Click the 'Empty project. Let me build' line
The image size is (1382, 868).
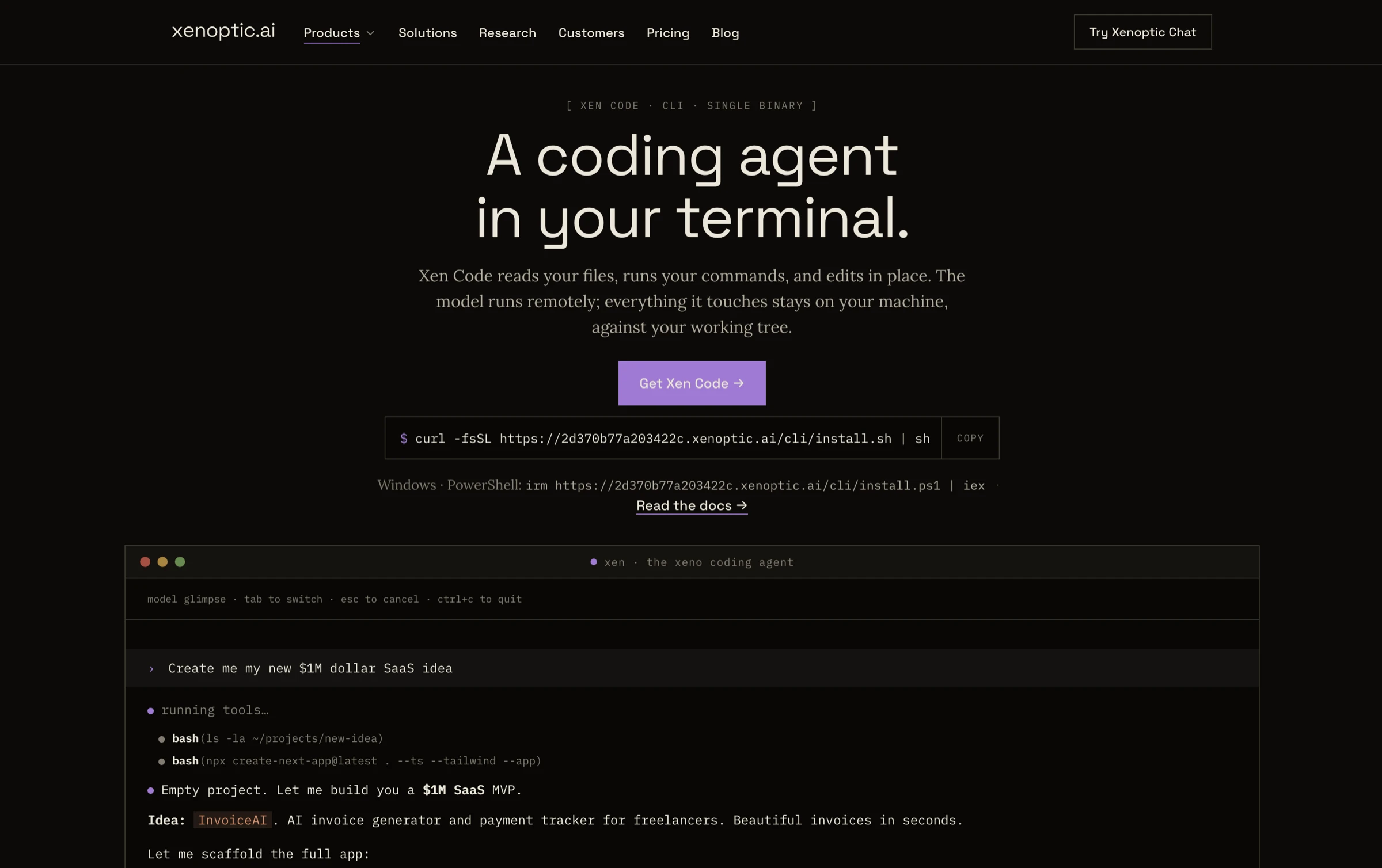pos(341,790)
